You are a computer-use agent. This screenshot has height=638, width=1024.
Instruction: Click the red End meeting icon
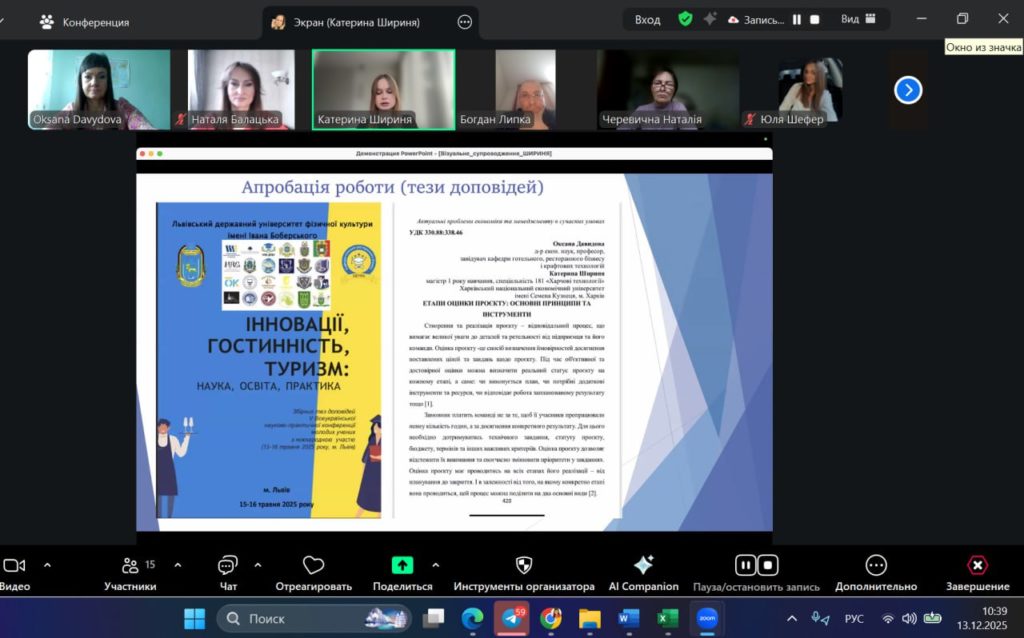coord(977,566)
